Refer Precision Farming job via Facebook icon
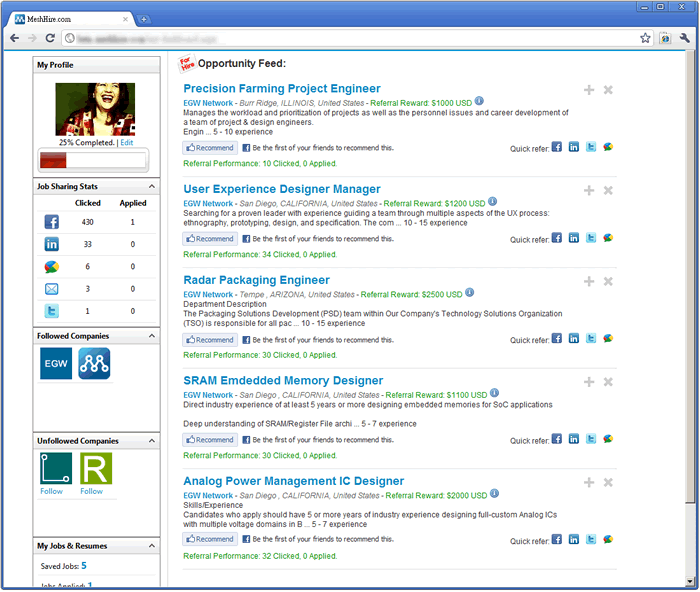The image size is (700, 592). pos(556,147)
